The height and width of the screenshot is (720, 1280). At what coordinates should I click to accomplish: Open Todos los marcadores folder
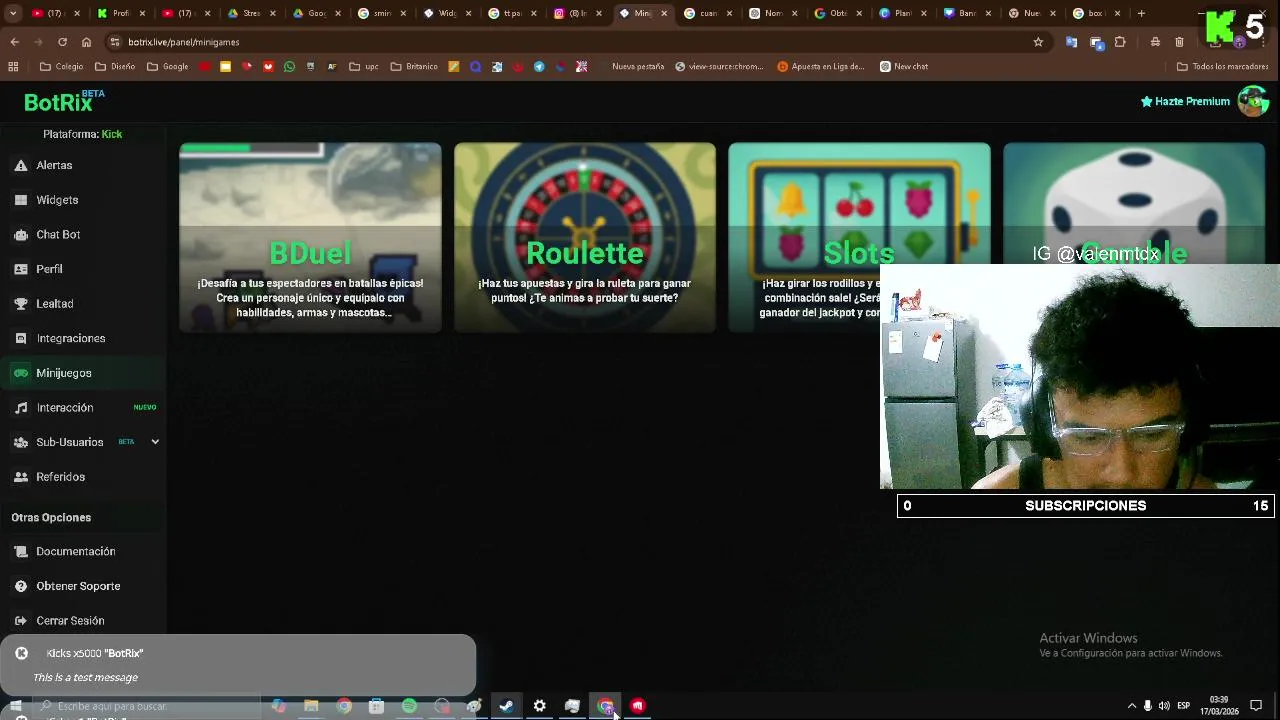1222,66
